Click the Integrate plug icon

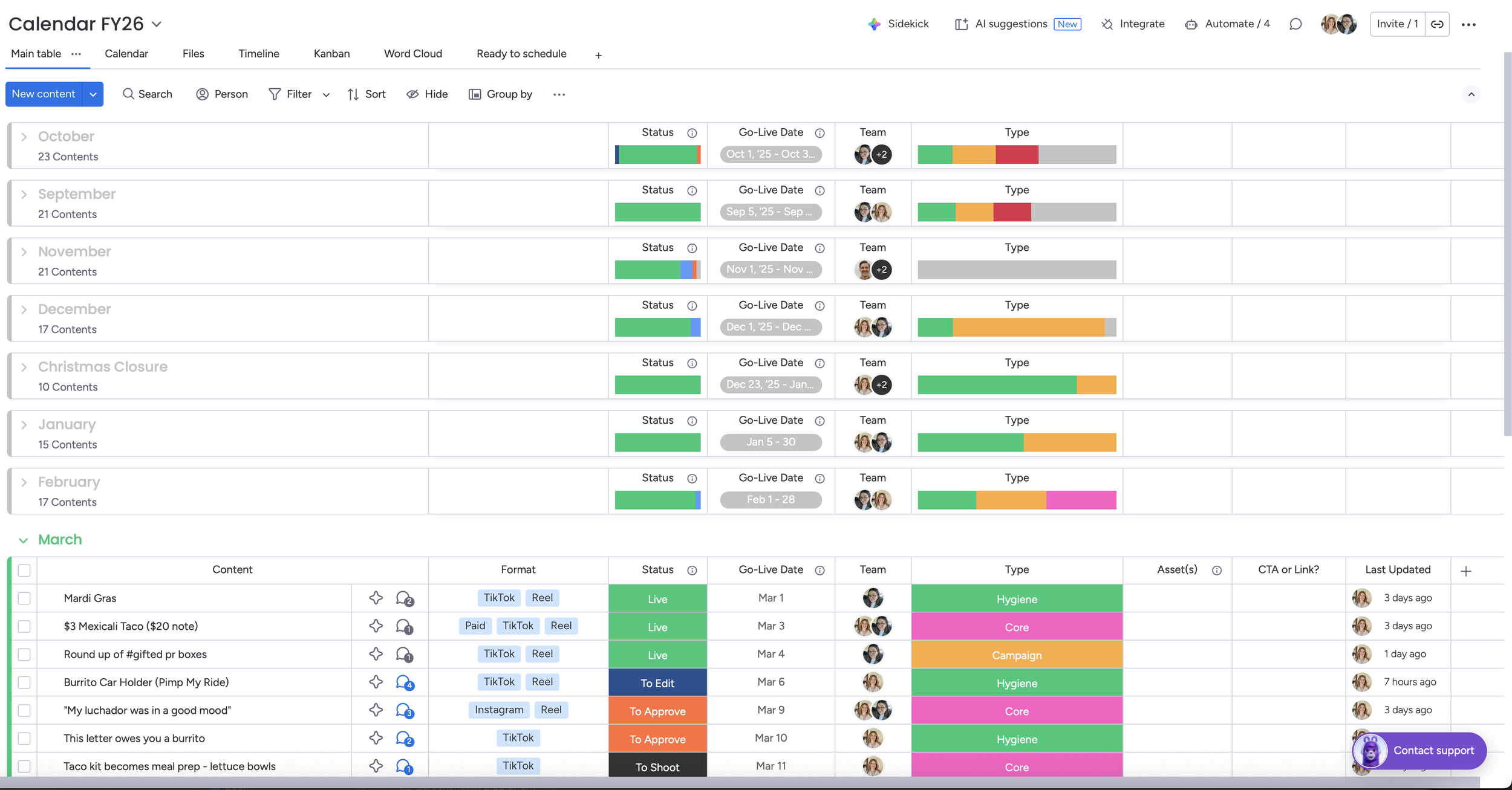[x=1107, y=24]
